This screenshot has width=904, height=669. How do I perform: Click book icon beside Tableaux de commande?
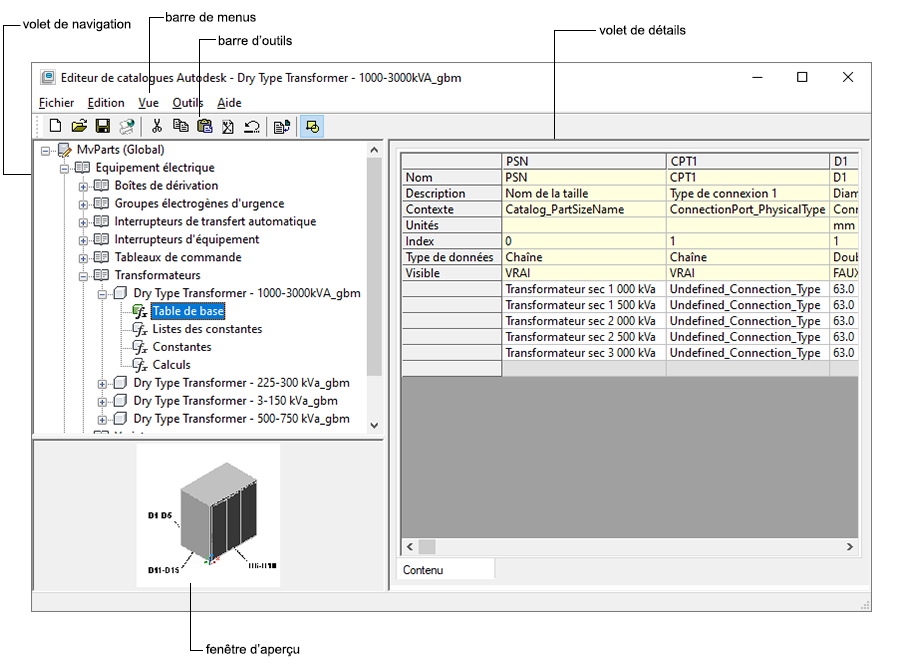[101, 257]
